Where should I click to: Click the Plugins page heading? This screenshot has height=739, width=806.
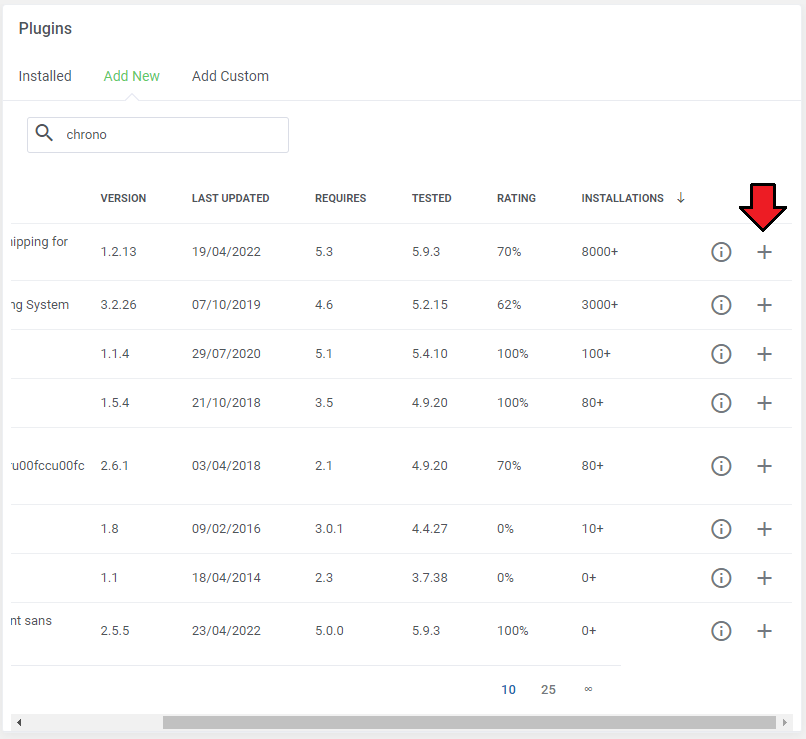(x=45, y=29)
